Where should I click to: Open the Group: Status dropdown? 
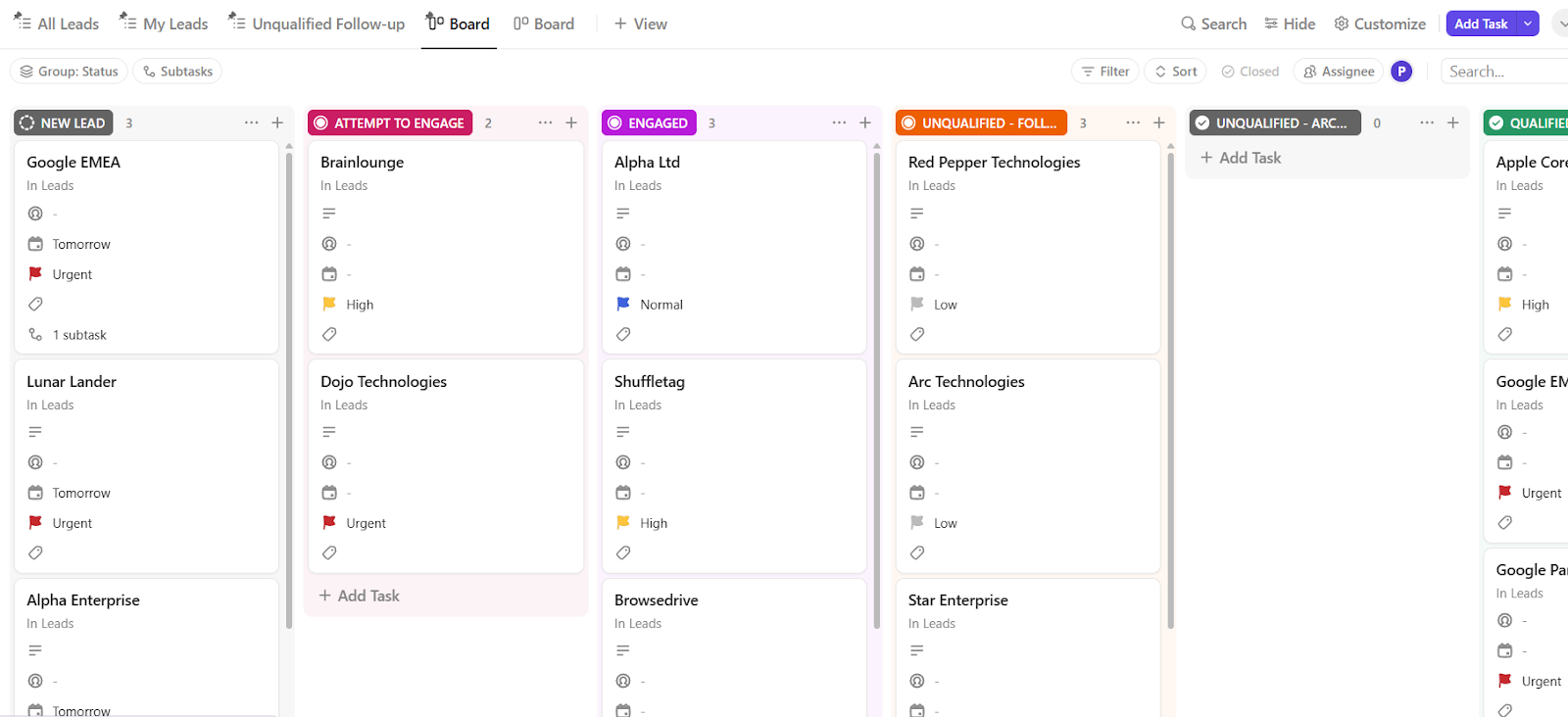pyautogui.click(x=69, y=72)
